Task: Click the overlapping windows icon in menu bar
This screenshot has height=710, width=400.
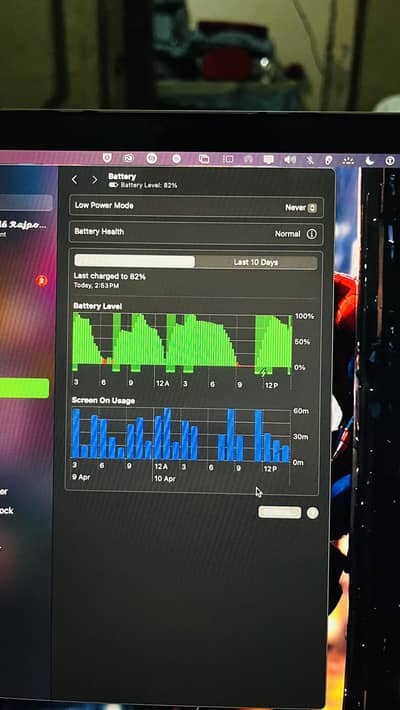Action: [204, 158]
